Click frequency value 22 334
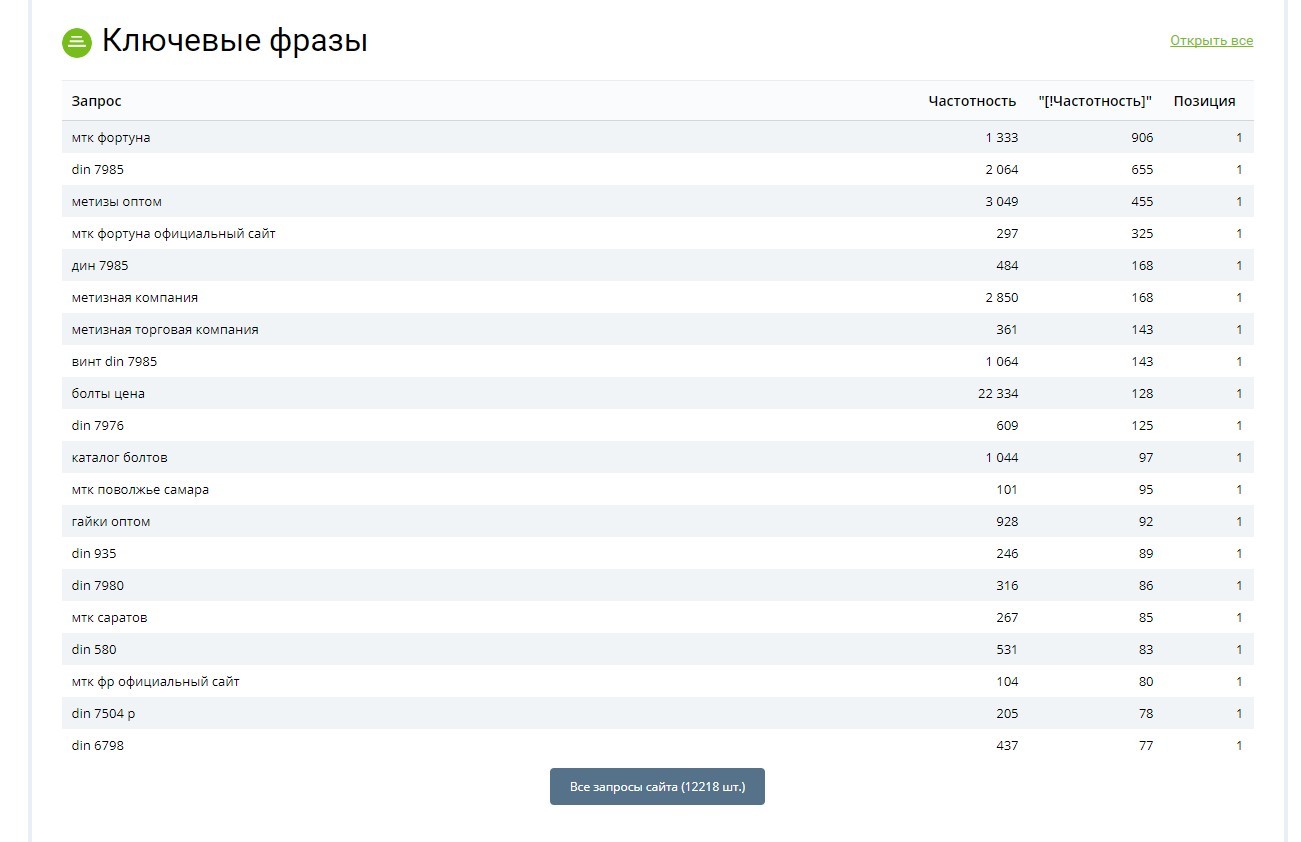The width and height of the screenshot is (1301, 842). (x=998, y=393)
